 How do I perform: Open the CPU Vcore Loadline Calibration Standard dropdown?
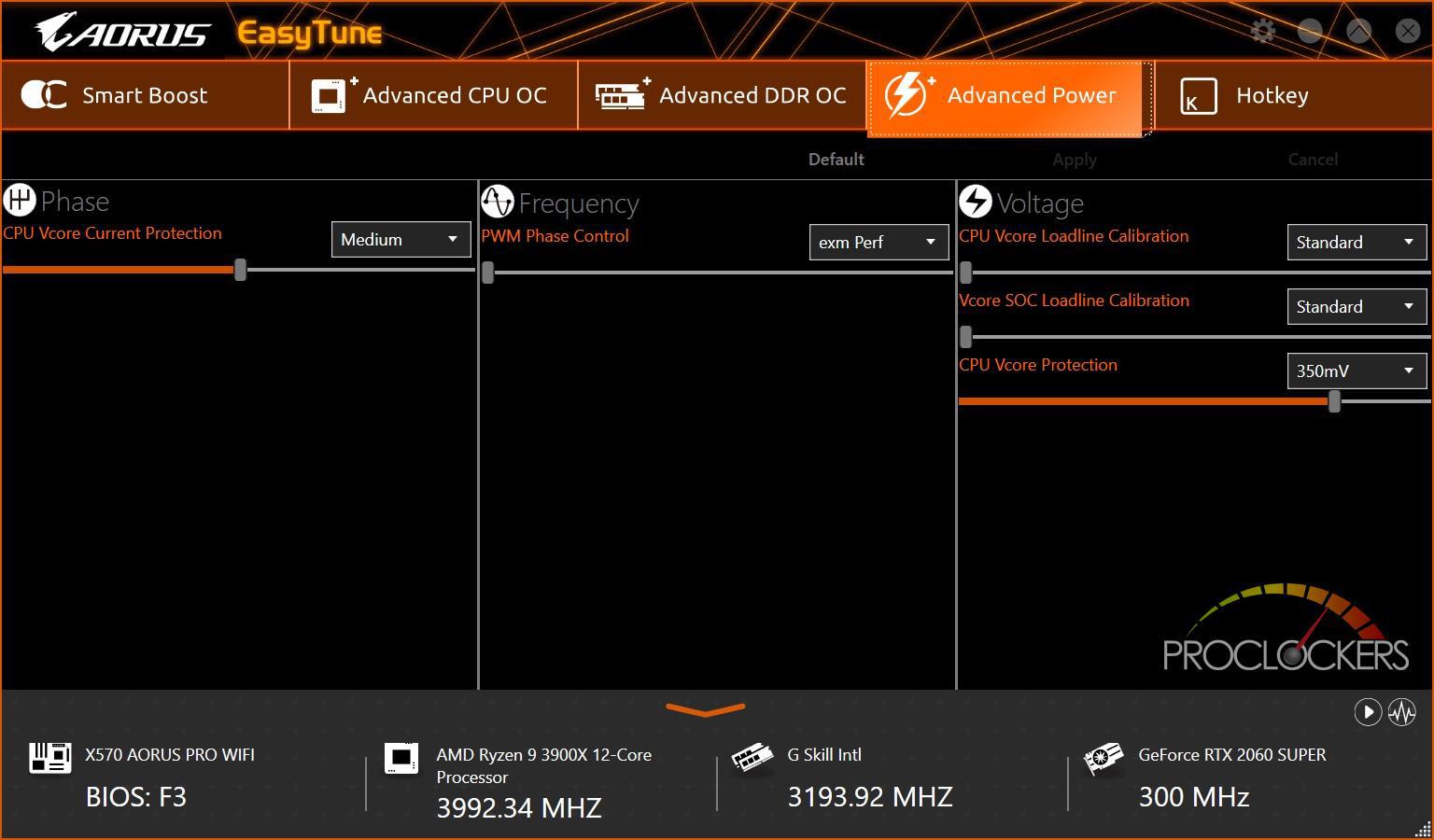point(1357,242)
